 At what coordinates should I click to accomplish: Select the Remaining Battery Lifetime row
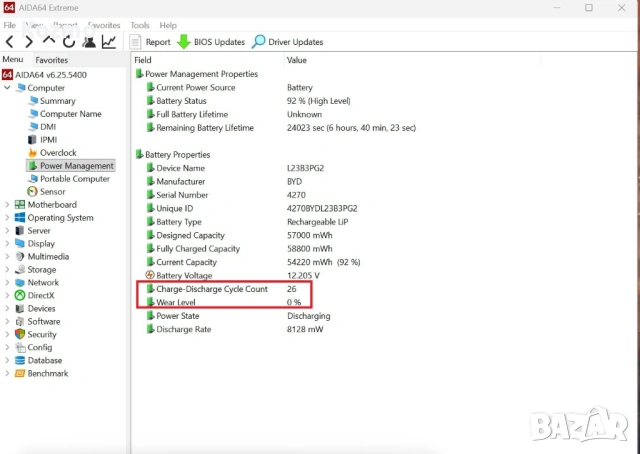281,128
